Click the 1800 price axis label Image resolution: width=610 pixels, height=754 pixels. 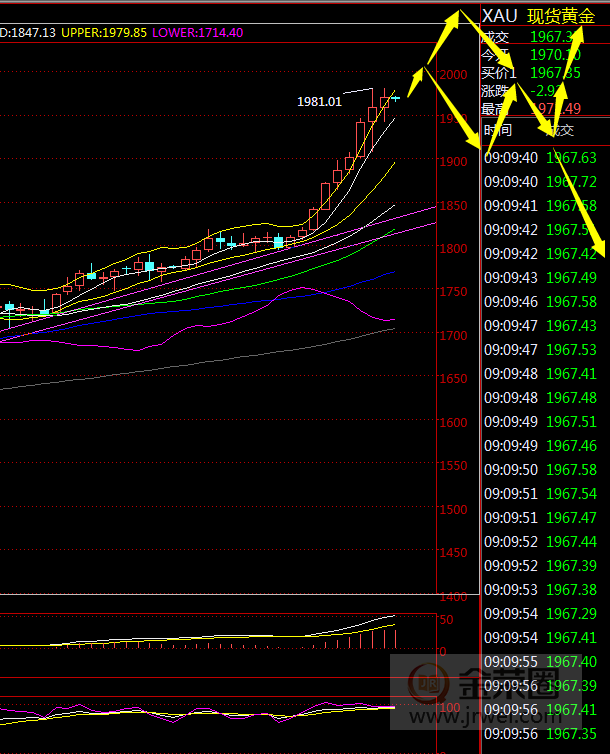[x=453, y=249]
